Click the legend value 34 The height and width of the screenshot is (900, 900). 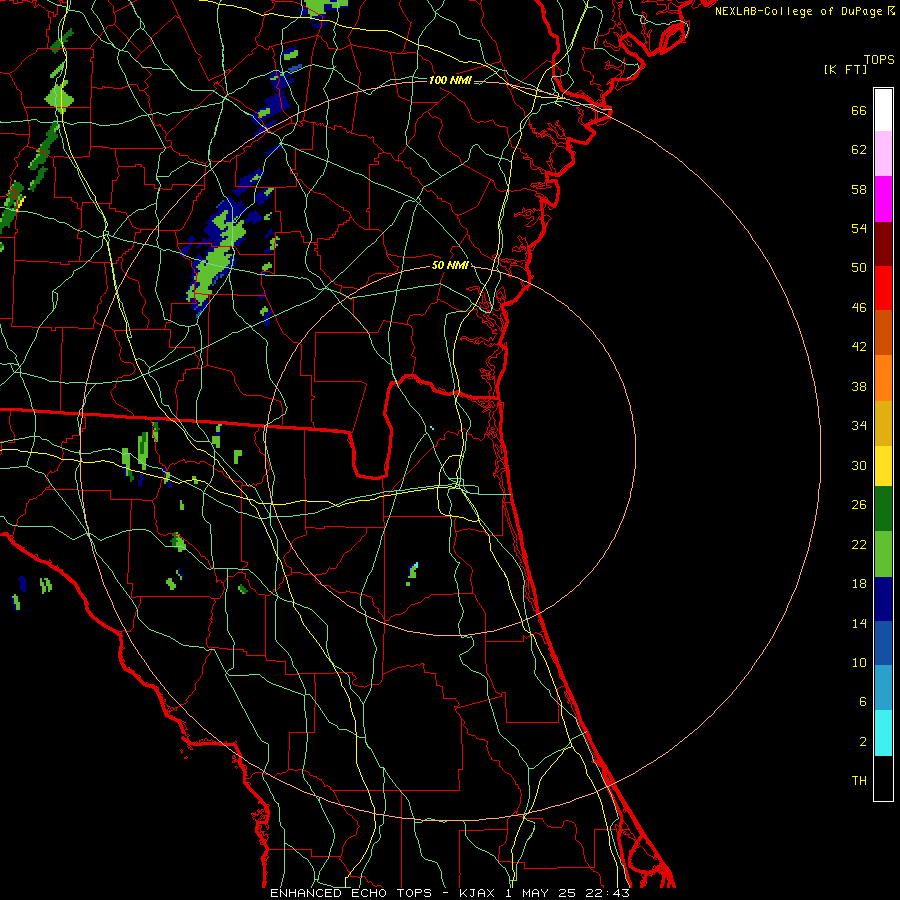tap(859, 426)
